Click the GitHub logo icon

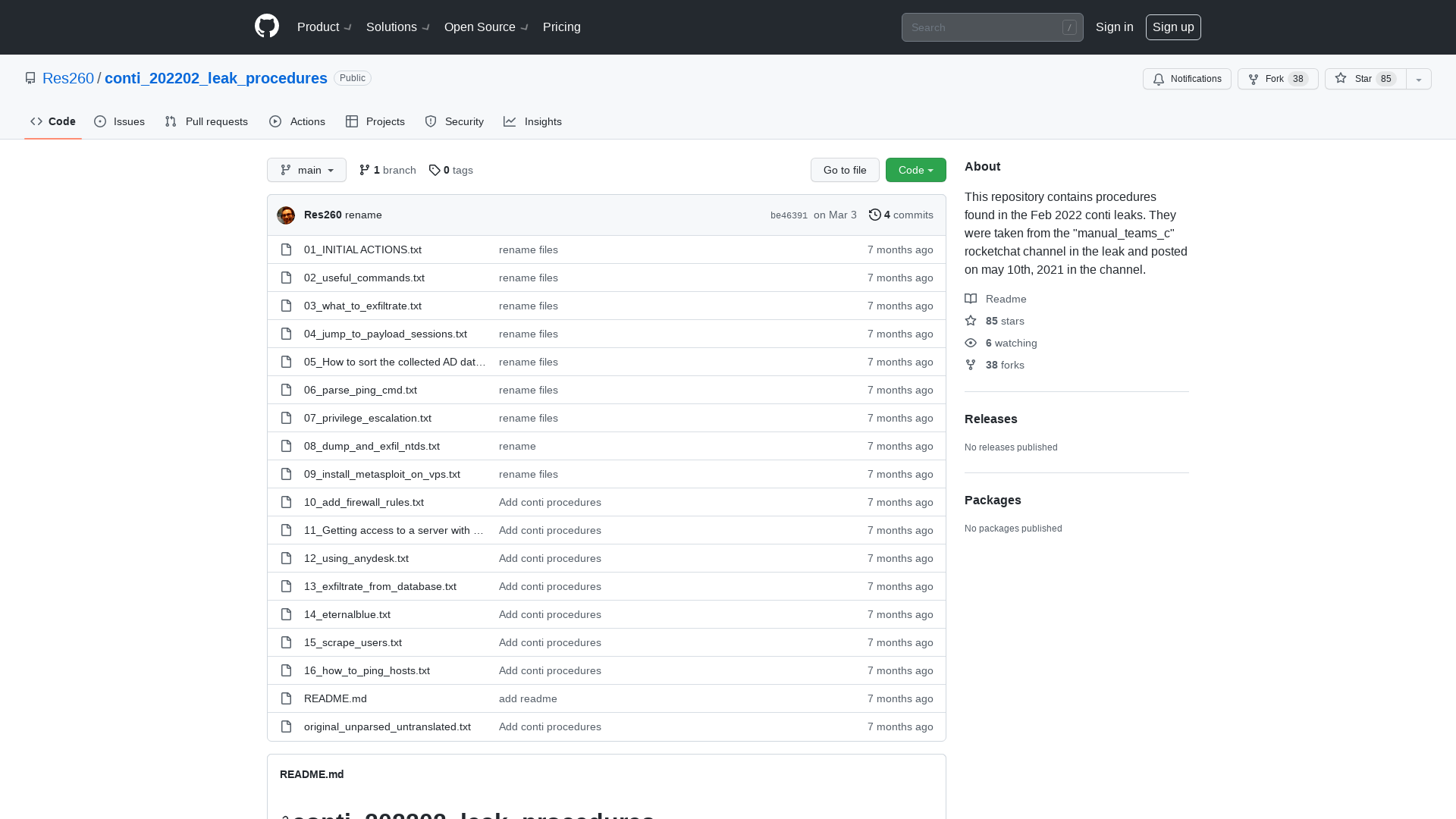[267, 27]
